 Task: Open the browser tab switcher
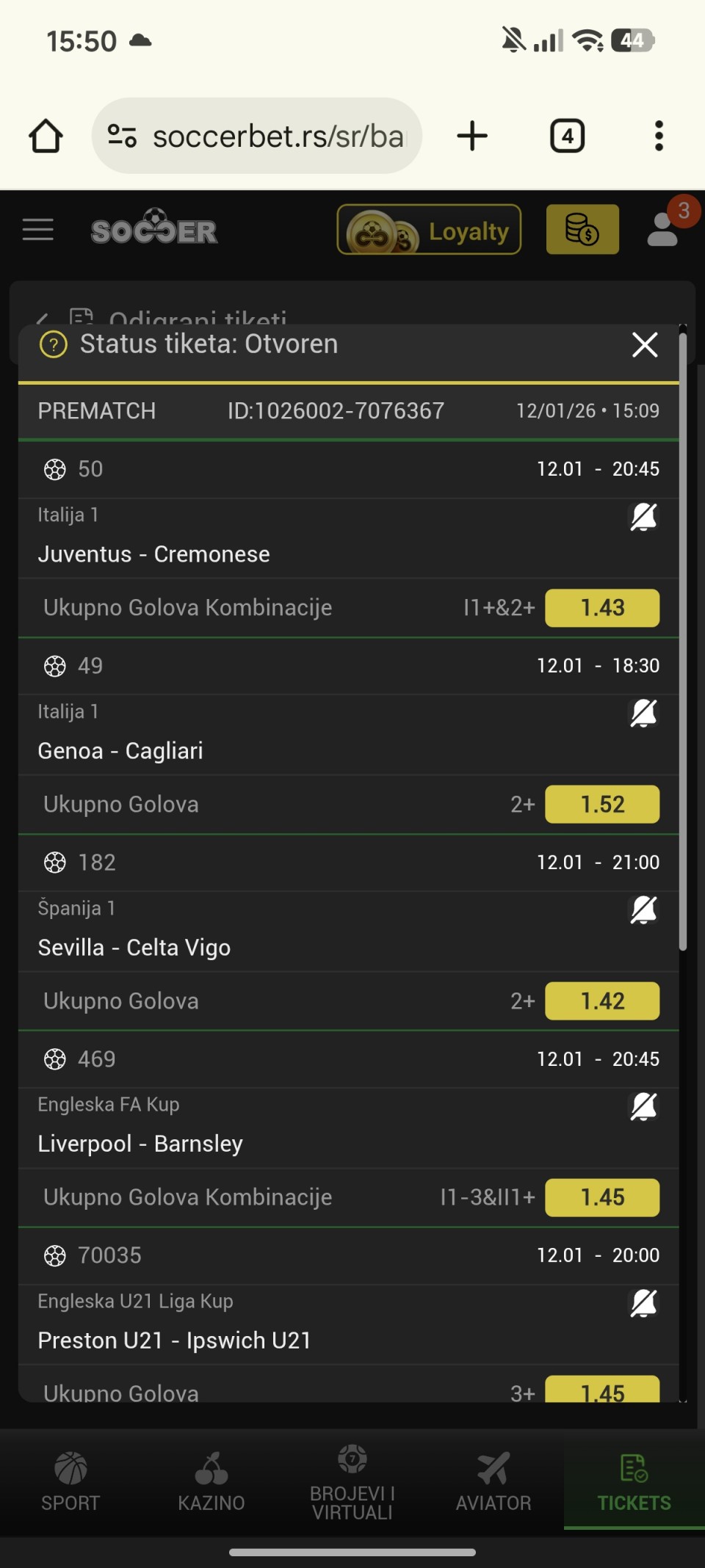(x=567, y=137)
